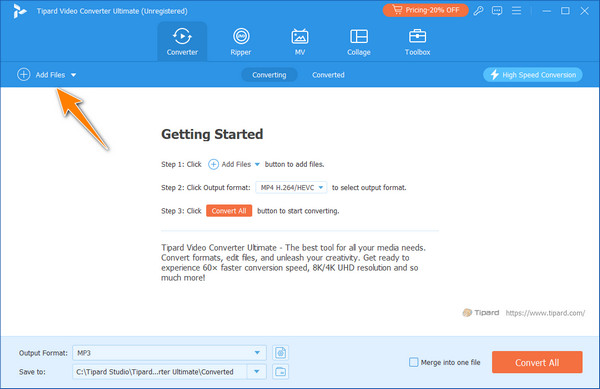Open the output folder icon
Screen dimensions: 600x389
[280, 371]
